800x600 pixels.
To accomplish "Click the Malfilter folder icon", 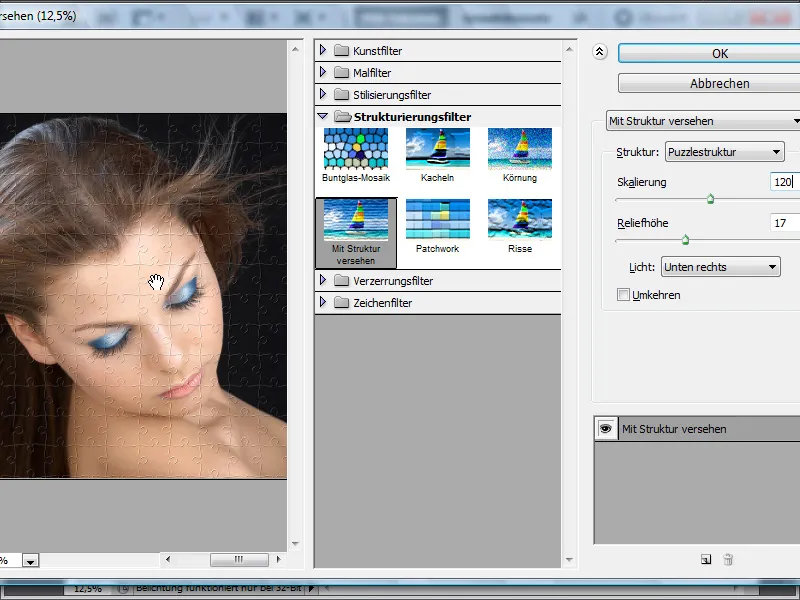I will coord(341,72).
